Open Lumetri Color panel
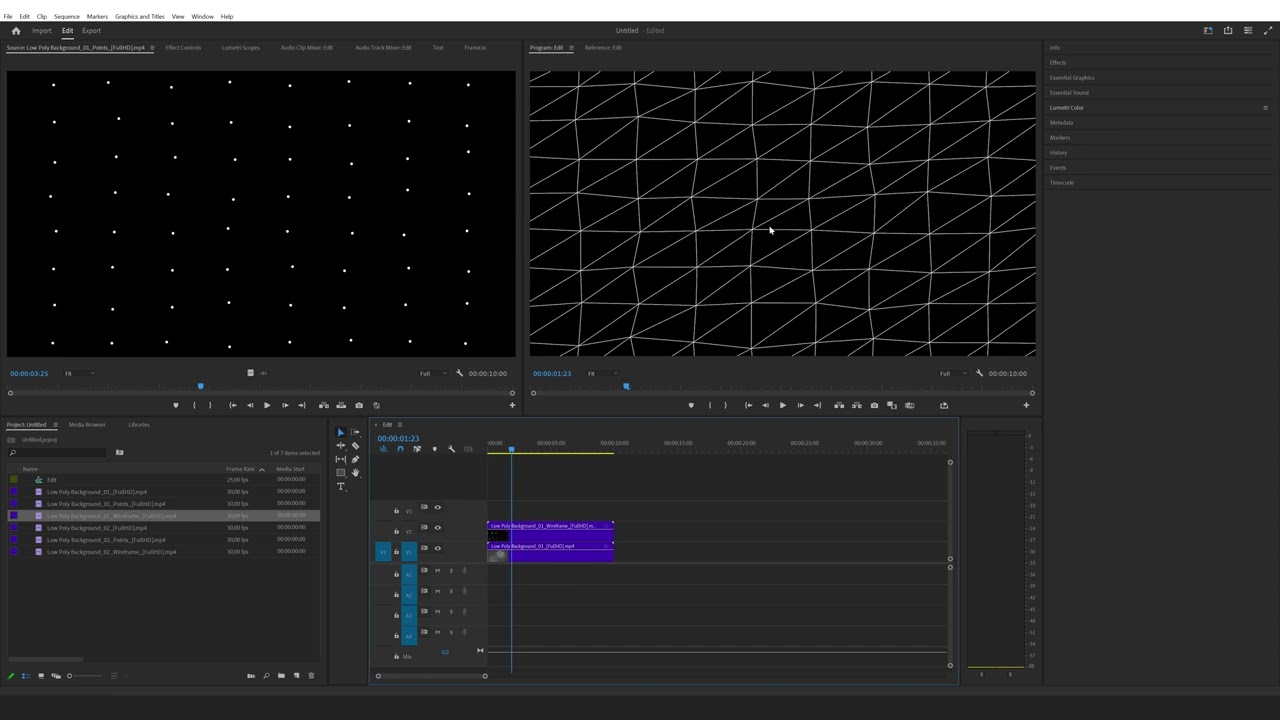This screenshot has width=1280, height=720. (x=1067, y=107)
